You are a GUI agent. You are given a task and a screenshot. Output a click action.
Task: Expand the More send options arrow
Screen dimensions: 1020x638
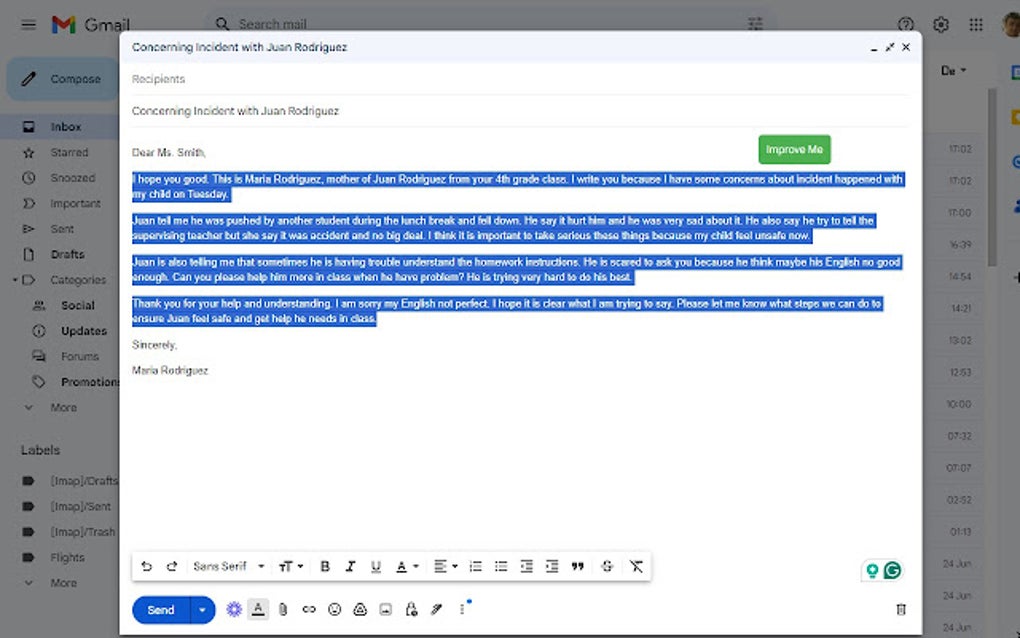200,609
